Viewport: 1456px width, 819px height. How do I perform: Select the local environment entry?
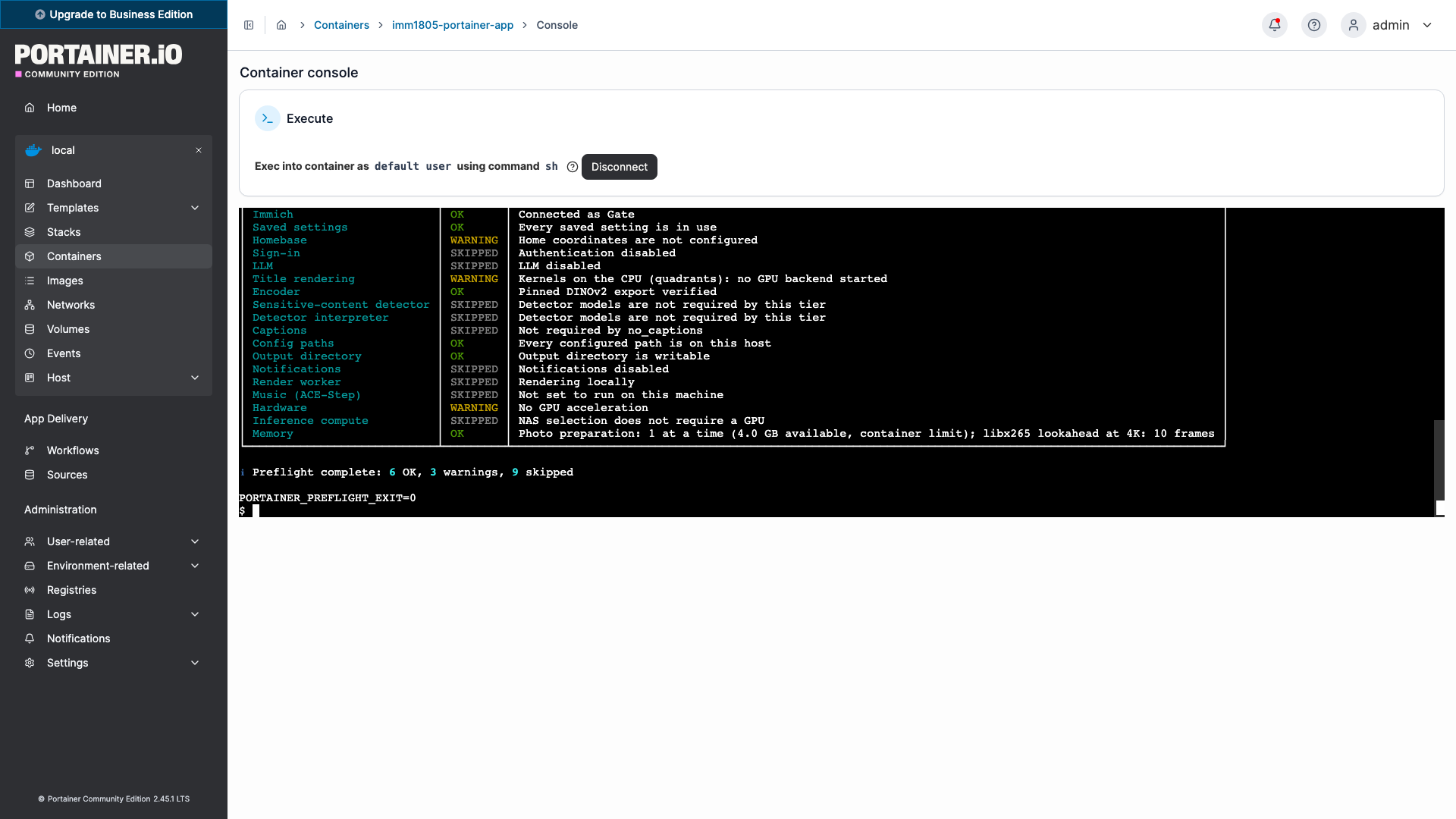pyautogui.click(x=114, y=150)
